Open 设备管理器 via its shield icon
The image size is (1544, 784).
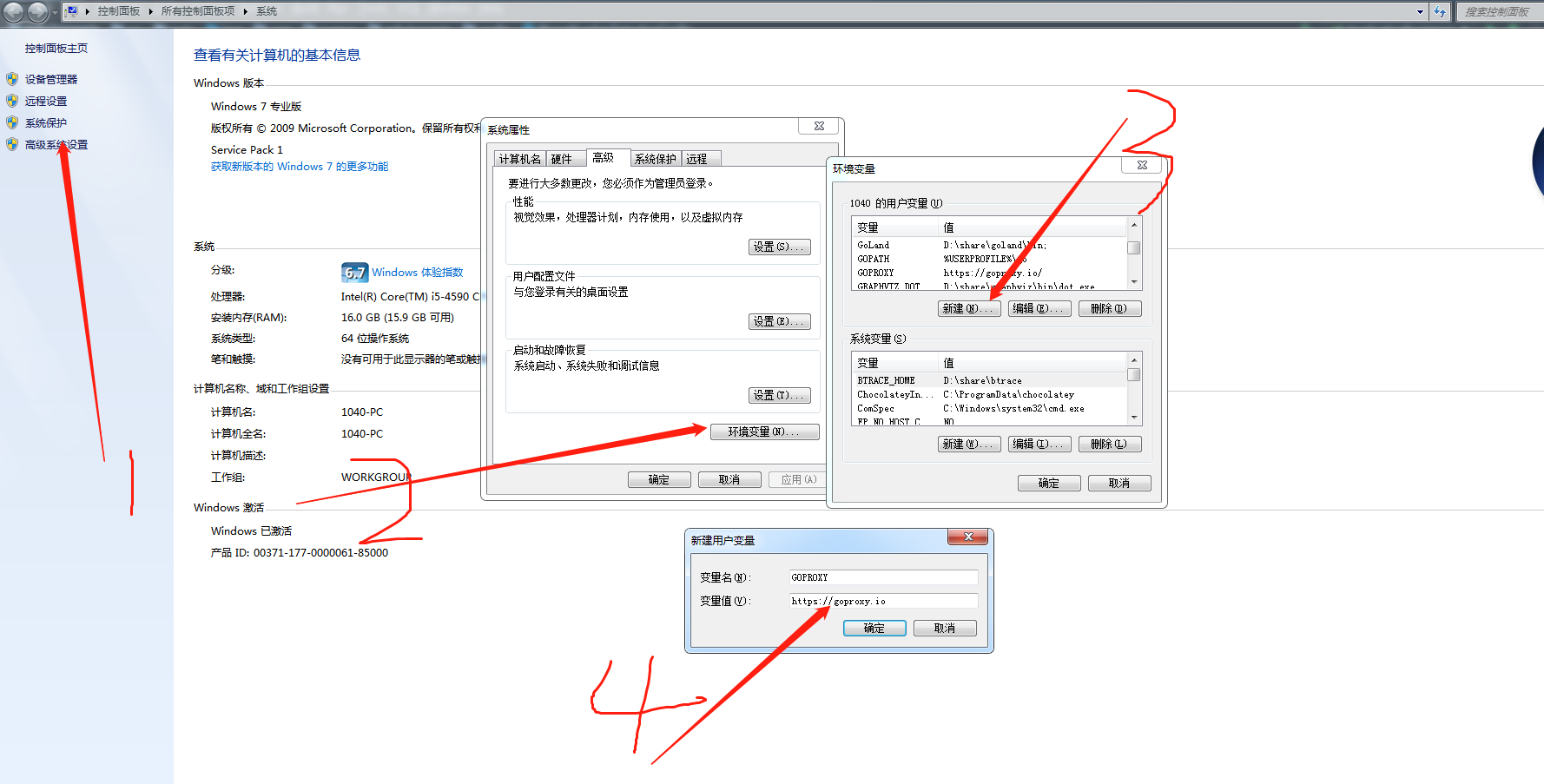pyautogui.click(x=12, y=78)
